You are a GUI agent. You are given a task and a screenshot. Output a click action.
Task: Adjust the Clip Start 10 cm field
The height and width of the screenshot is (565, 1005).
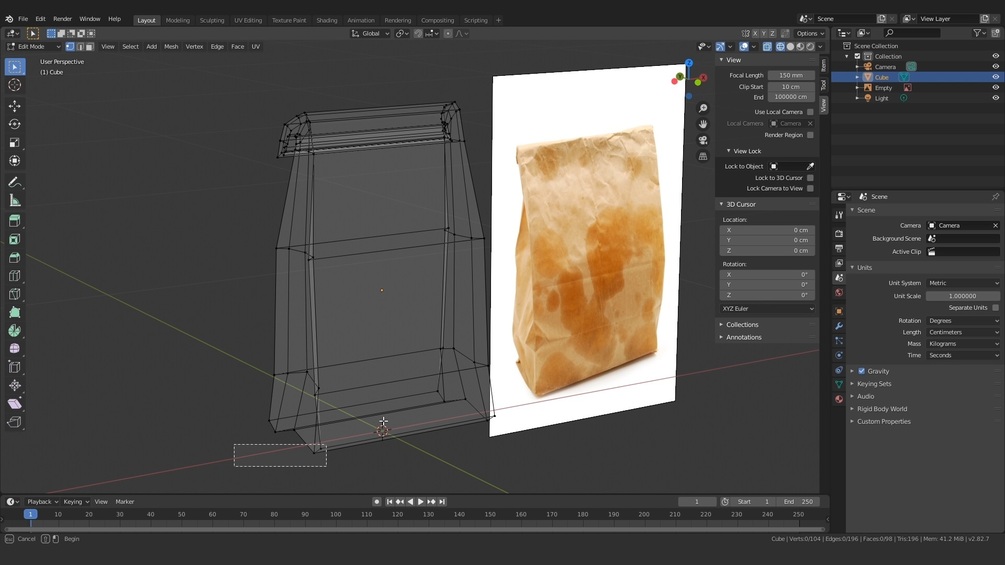[x=791, y=86]
